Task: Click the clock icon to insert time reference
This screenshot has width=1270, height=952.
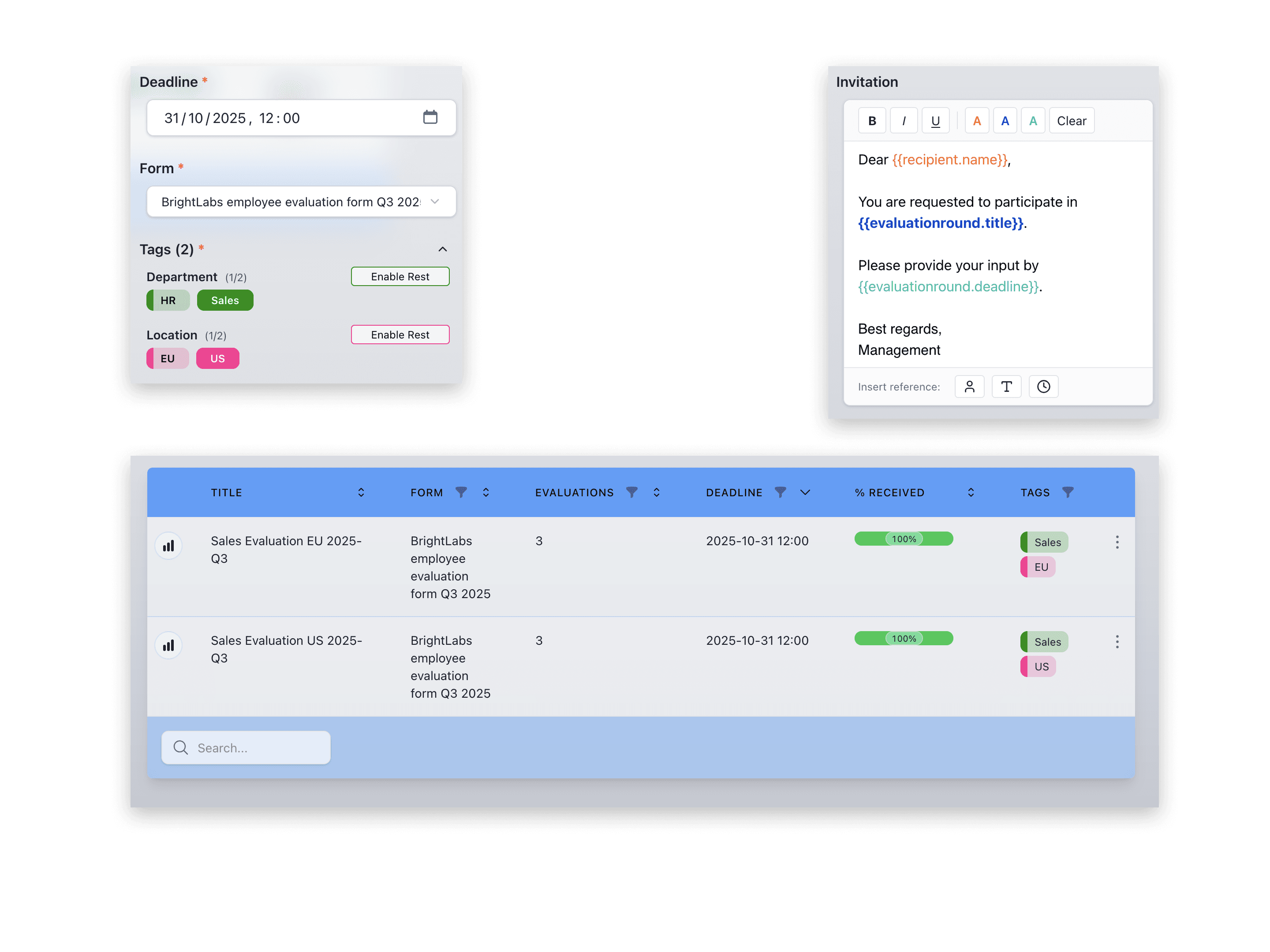Action: click(1043, 386)
